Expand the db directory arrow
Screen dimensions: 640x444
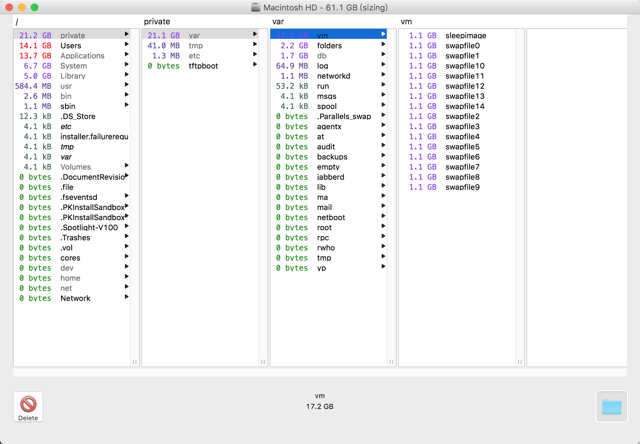[x=383, y=54]
